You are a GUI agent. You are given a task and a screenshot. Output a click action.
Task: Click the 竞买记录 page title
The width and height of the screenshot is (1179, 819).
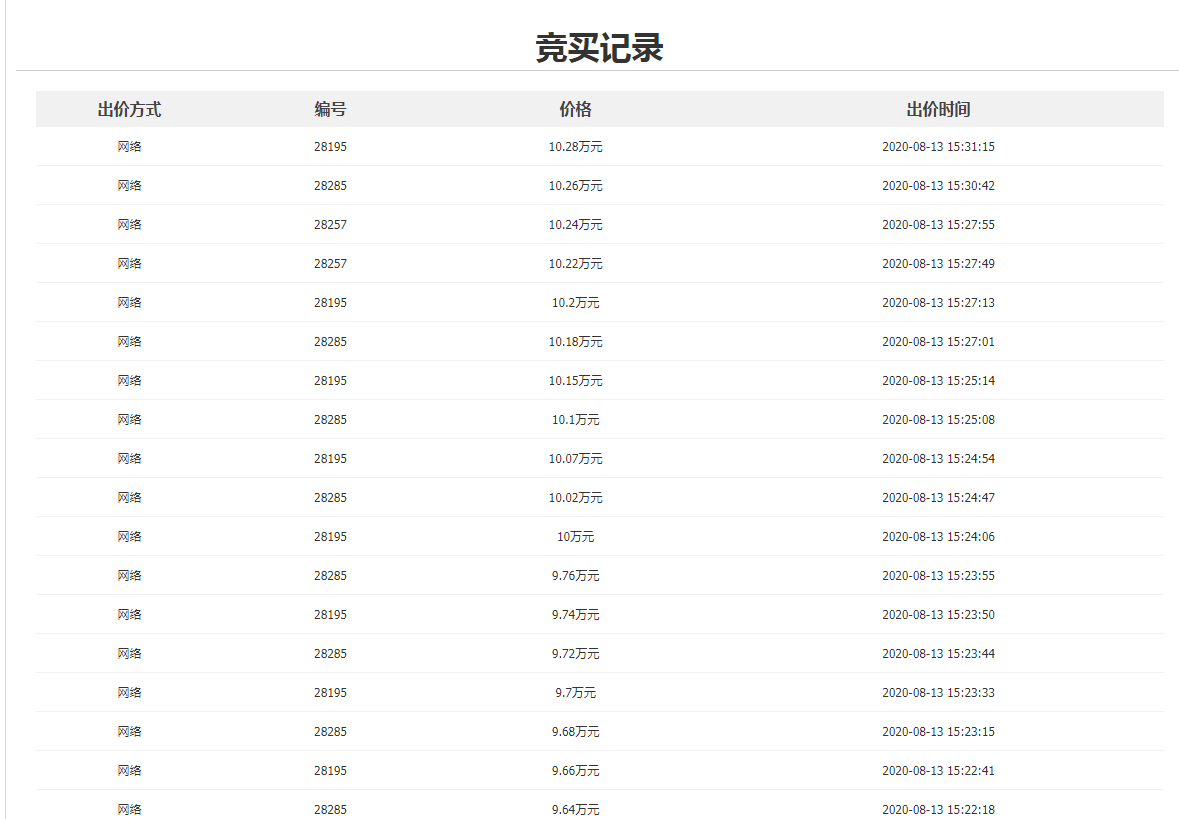599,47
